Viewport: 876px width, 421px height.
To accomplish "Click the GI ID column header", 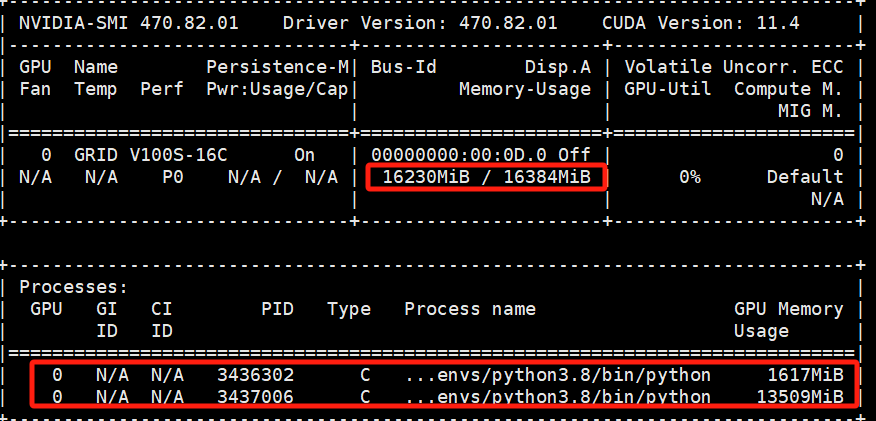I will click(107, 320).
